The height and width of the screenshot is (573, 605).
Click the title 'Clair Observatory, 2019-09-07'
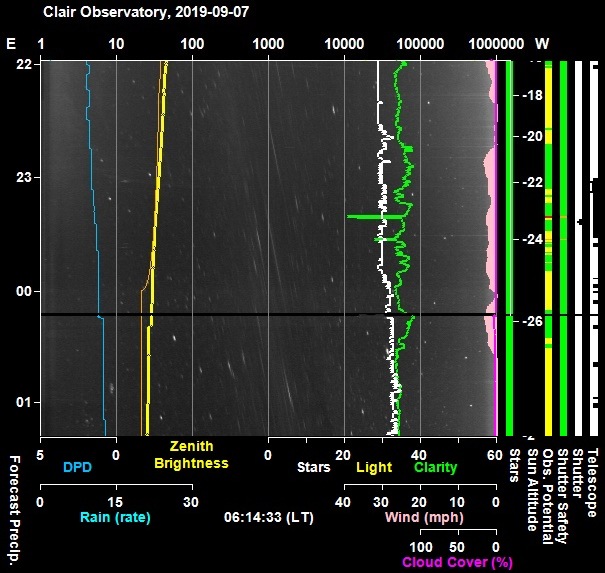146,12
